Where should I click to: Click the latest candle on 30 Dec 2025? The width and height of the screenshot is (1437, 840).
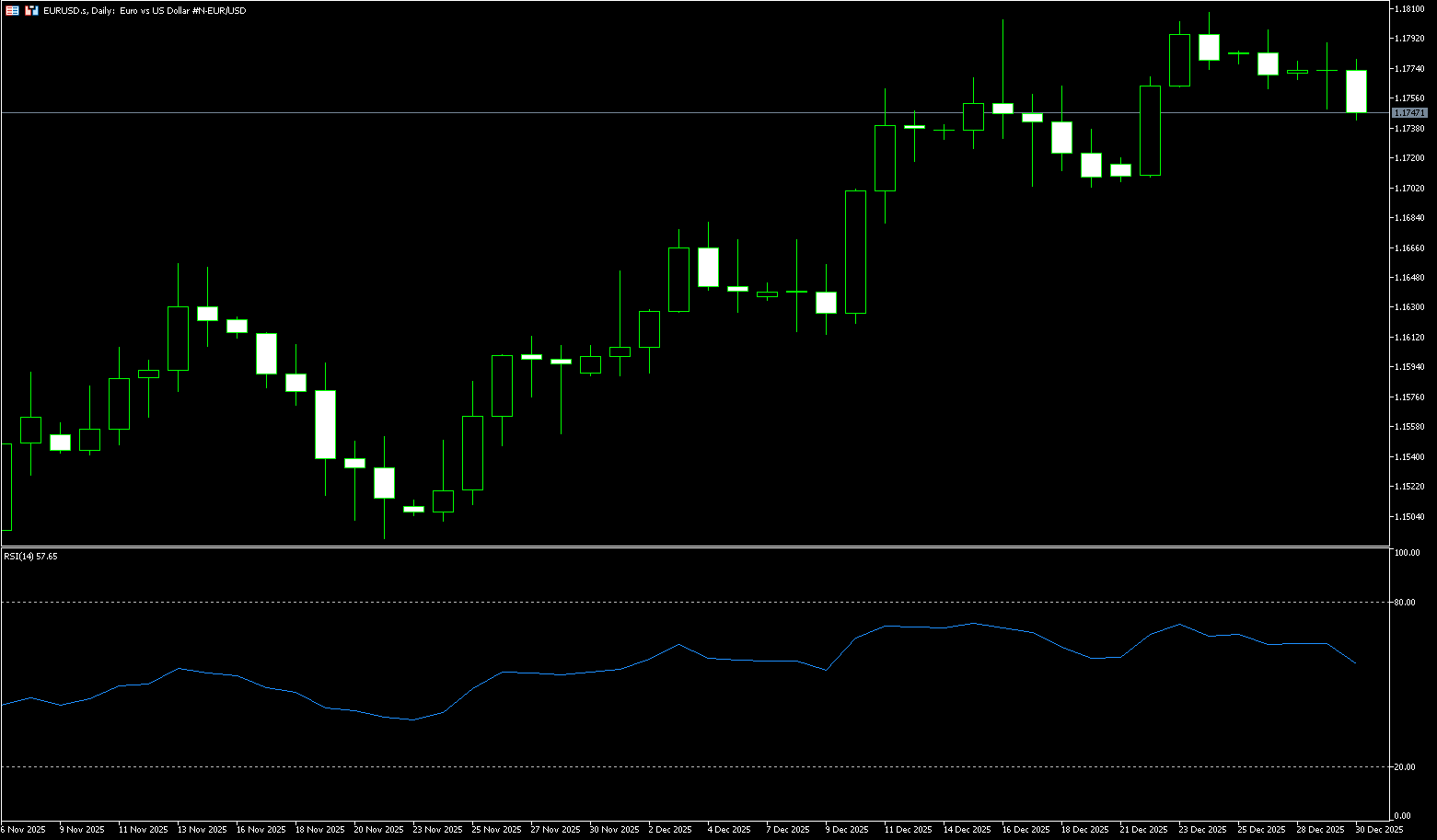point(1356,91)
